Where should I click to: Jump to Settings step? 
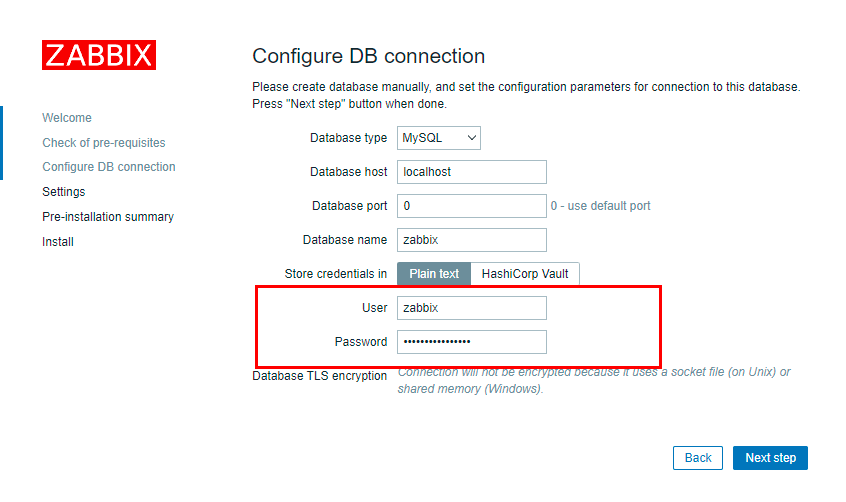tap(64, 192)
